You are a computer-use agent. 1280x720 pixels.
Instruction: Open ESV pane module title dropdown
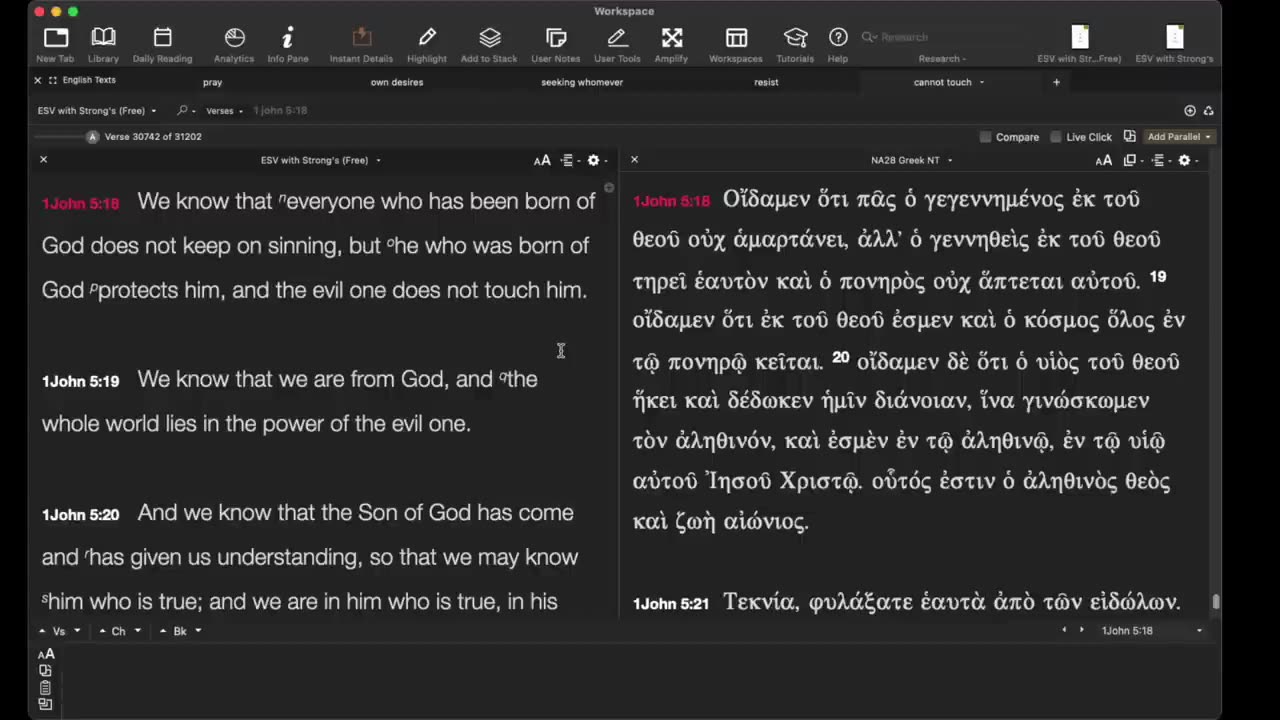point(320,160)
